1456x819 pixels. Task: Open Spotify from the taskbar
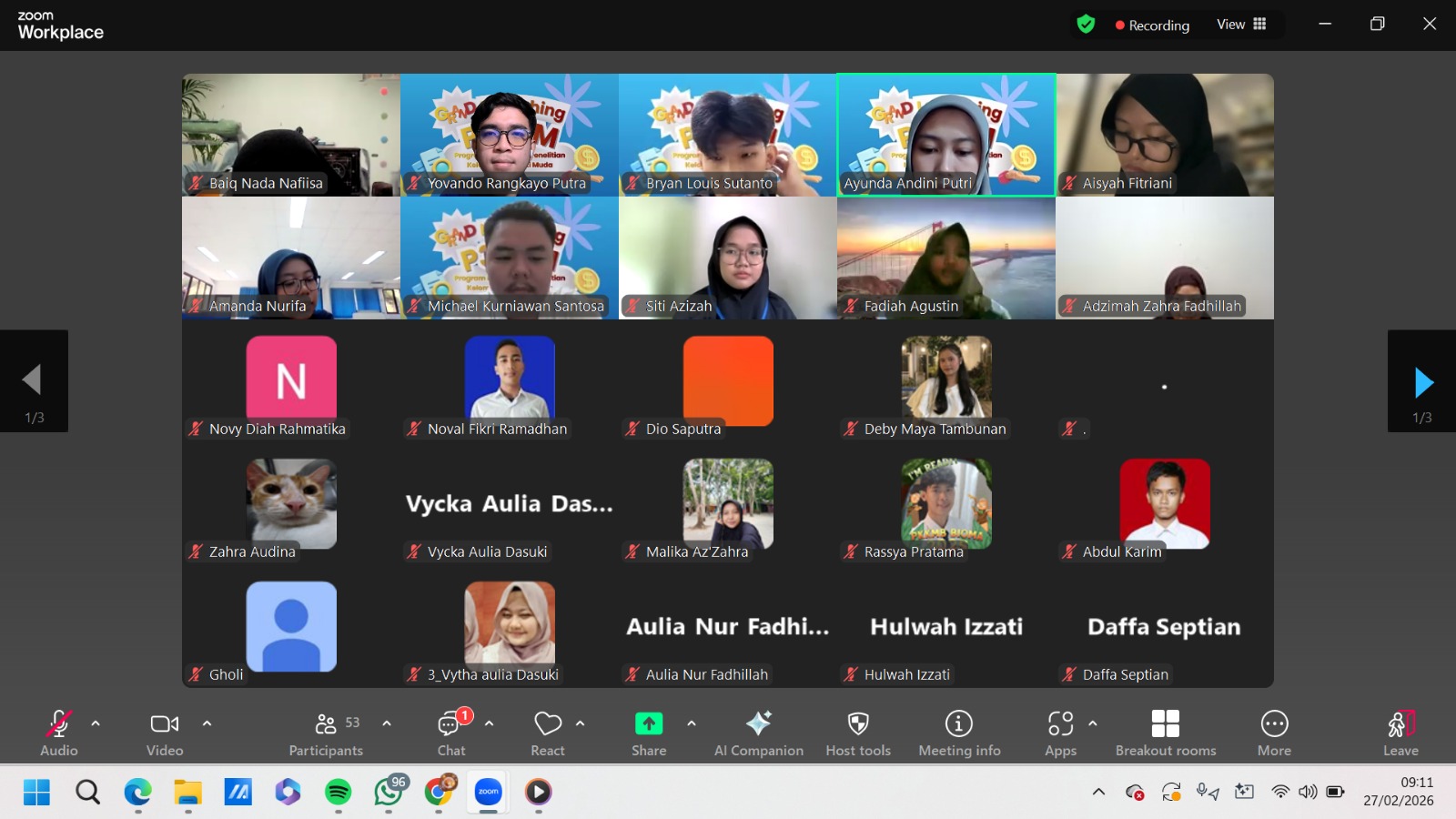pos(339,793)
